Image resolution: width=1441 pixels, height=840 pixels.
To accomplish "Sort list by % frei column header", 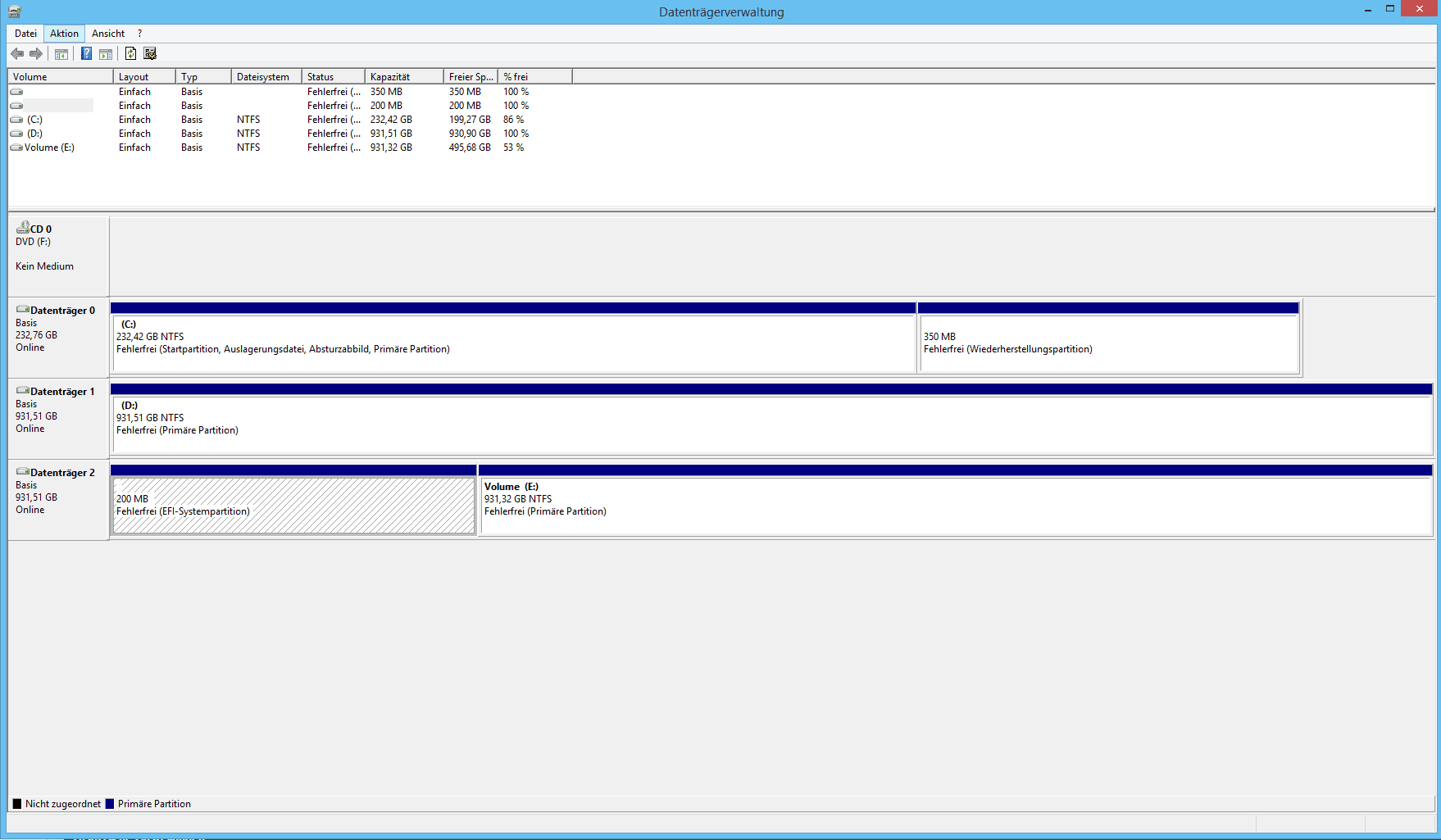I will (x=535, y=77).
